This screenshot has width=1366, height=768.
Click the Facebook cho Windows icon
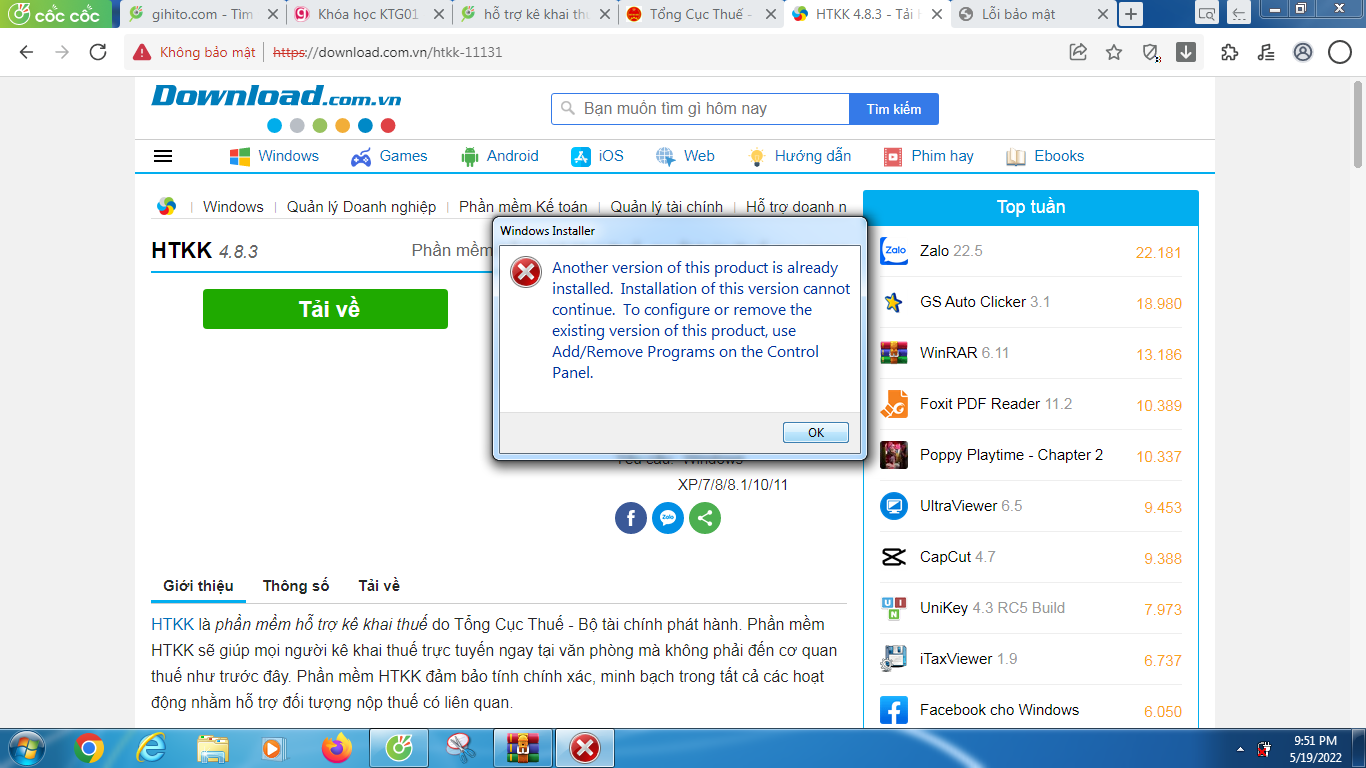tap(894, 710)
